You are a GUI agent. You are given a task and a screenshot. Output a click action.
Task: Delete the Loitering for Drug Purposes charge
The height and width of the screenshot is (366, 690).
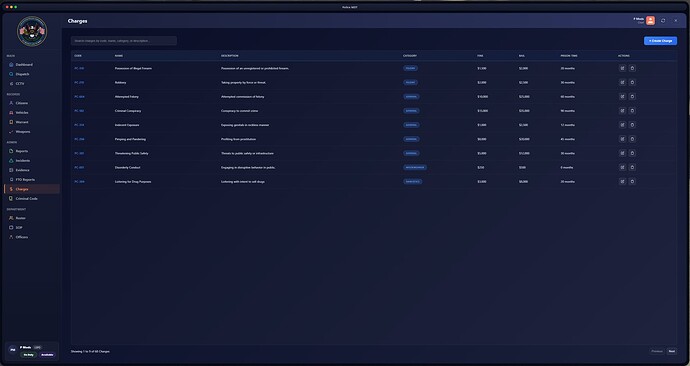[x=632, y=181]
